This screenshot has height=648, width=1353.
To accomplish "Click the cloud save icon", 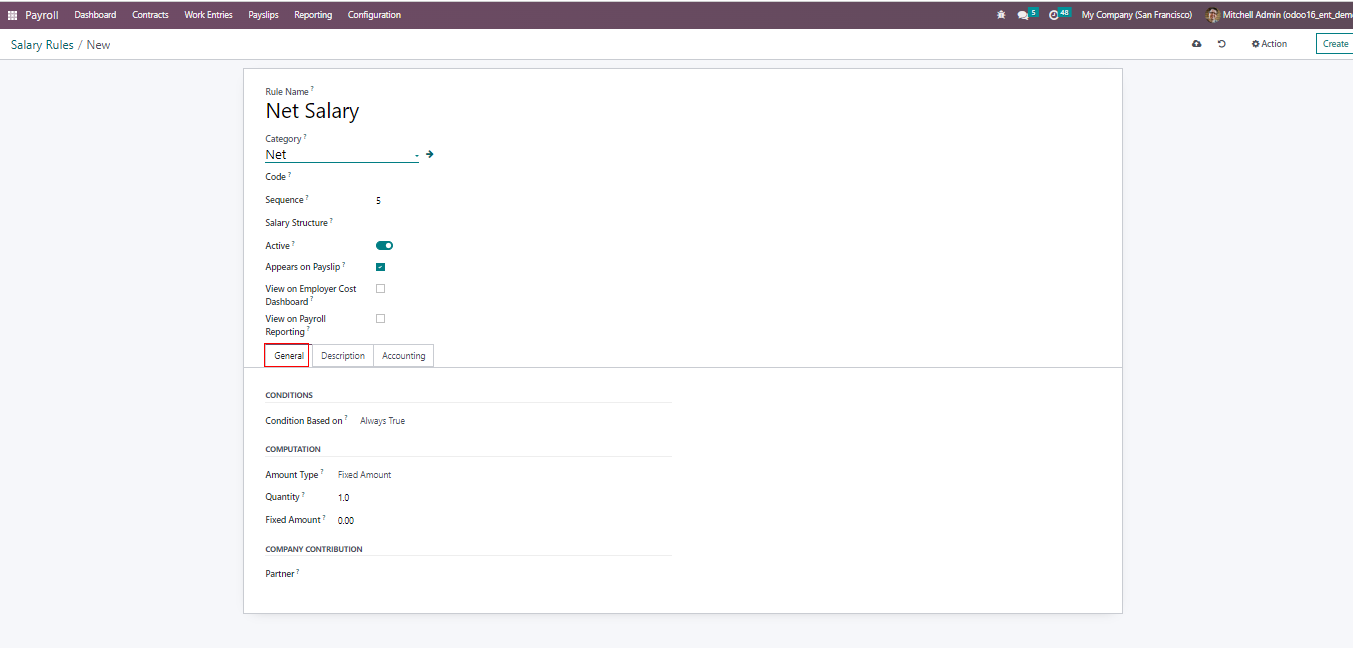I will [1196, 44].
